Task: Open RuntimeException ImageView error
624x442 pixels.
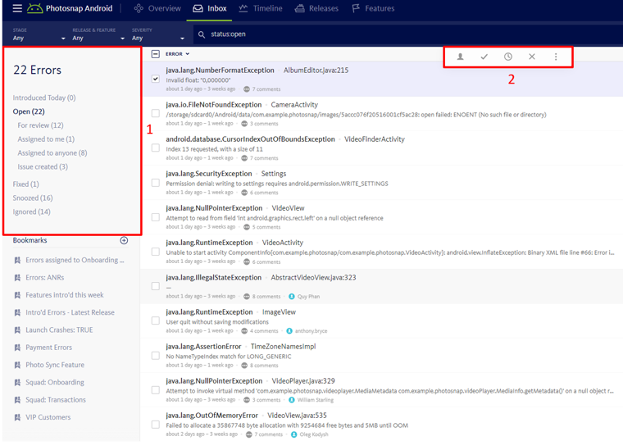Action: click(231, 312)
